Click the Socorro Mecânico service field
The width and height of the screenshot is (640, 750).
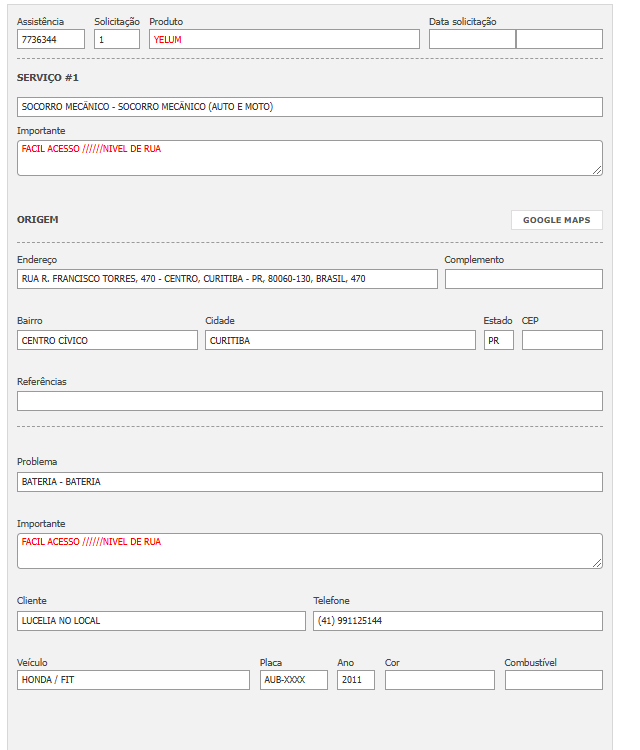point(310,107)
